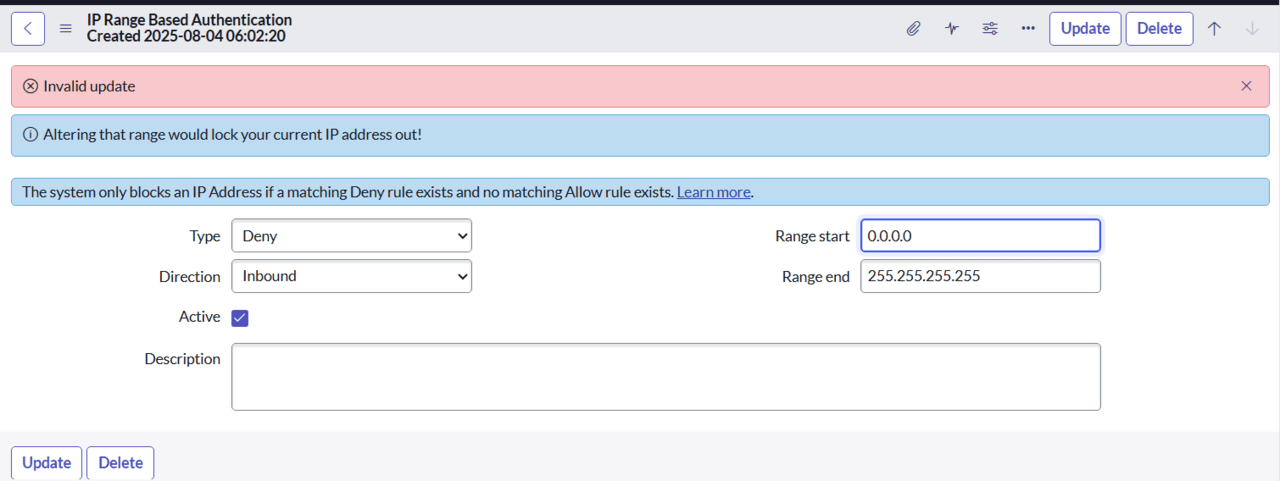
Task: Uncheck the Active checkbox
Action: [240, 318]
